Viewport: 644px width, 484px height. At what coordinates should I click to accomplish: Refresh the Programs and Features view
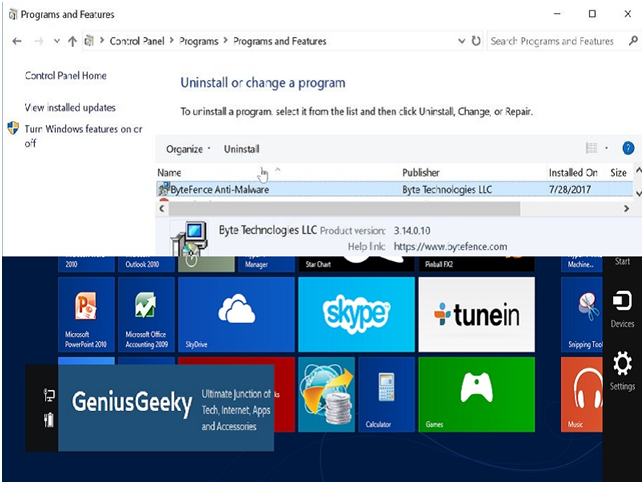pyautogui.click(x=476, y=41)
